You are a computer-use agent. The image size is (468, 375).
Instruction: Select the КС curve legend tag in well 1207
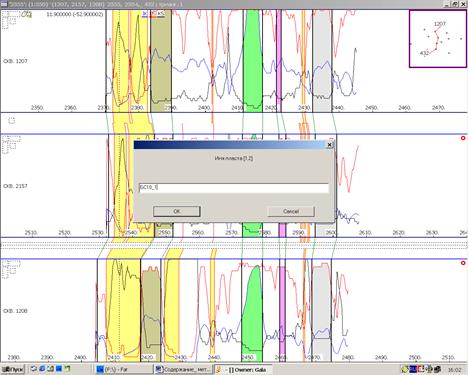[161, 14]
